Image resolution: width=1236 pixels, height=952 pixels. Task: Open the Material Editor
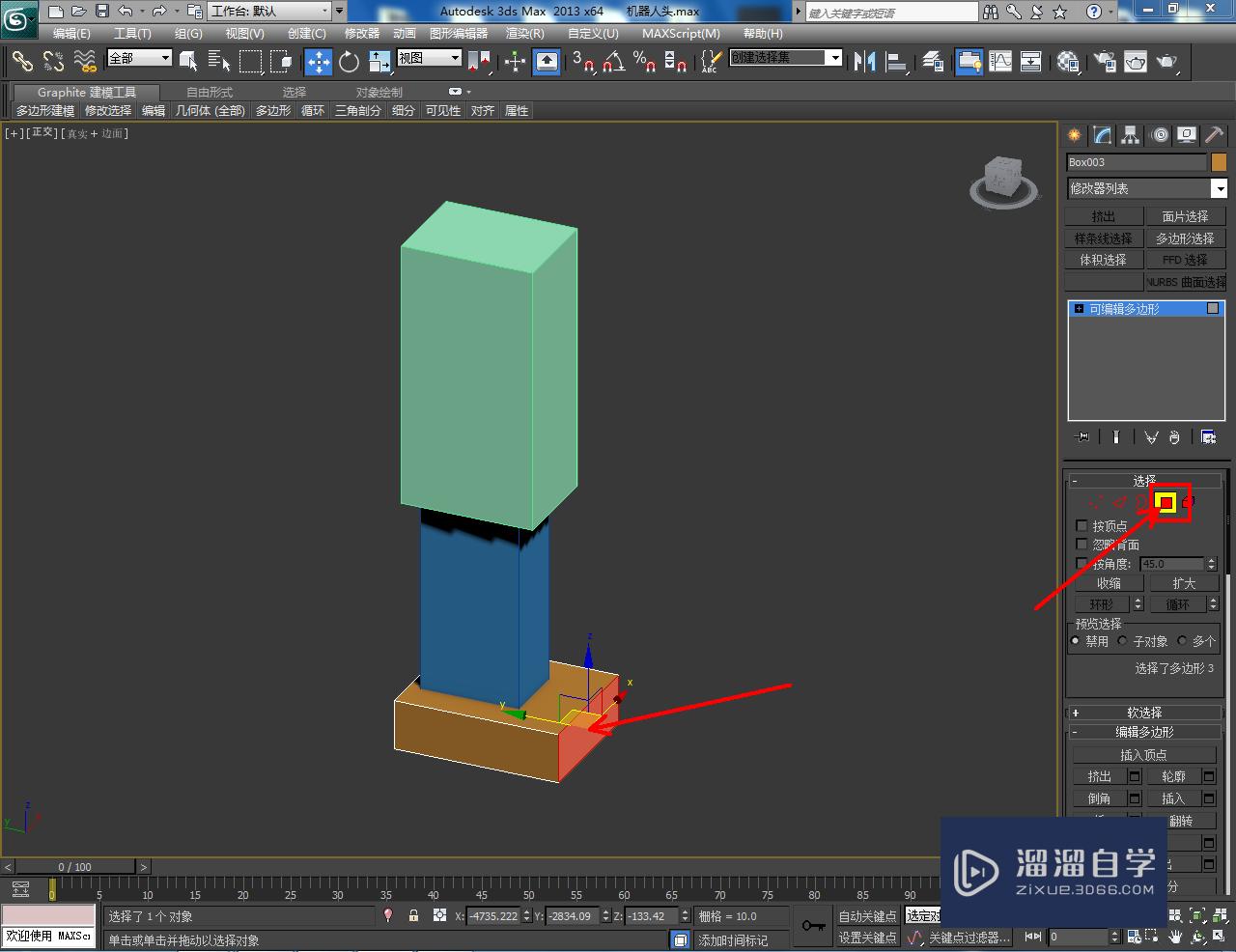click(1068, 61)
